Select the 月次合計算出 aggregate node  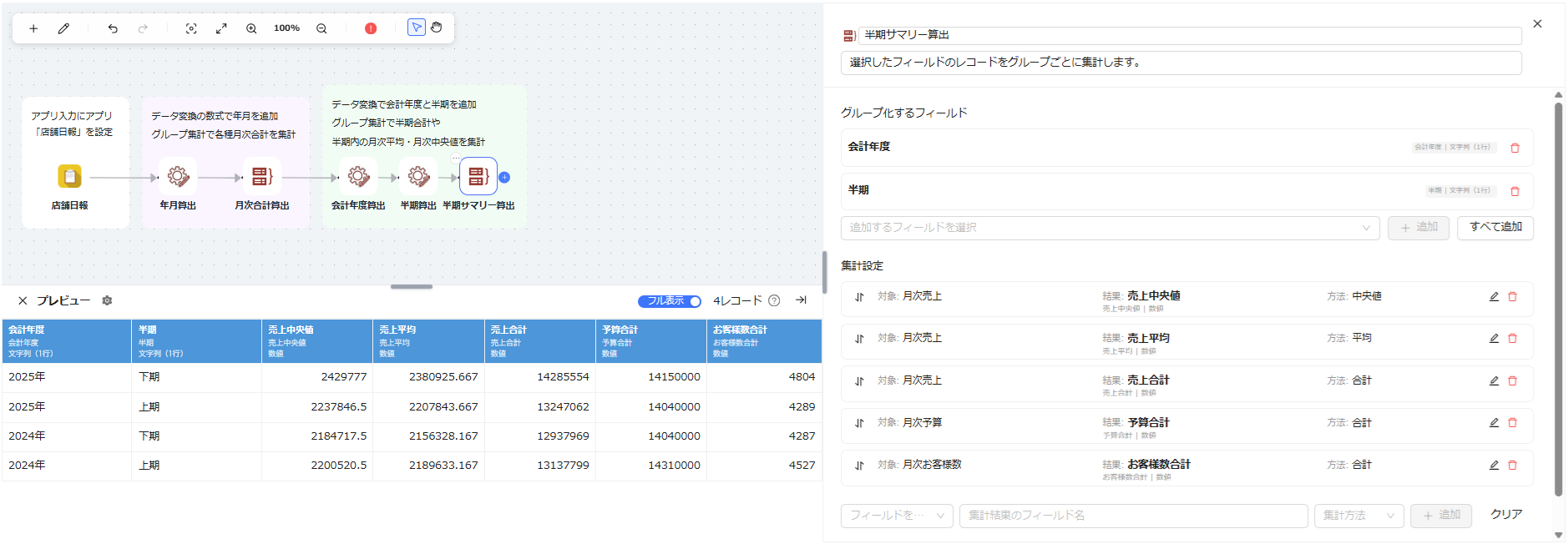[x=262, y=177]
